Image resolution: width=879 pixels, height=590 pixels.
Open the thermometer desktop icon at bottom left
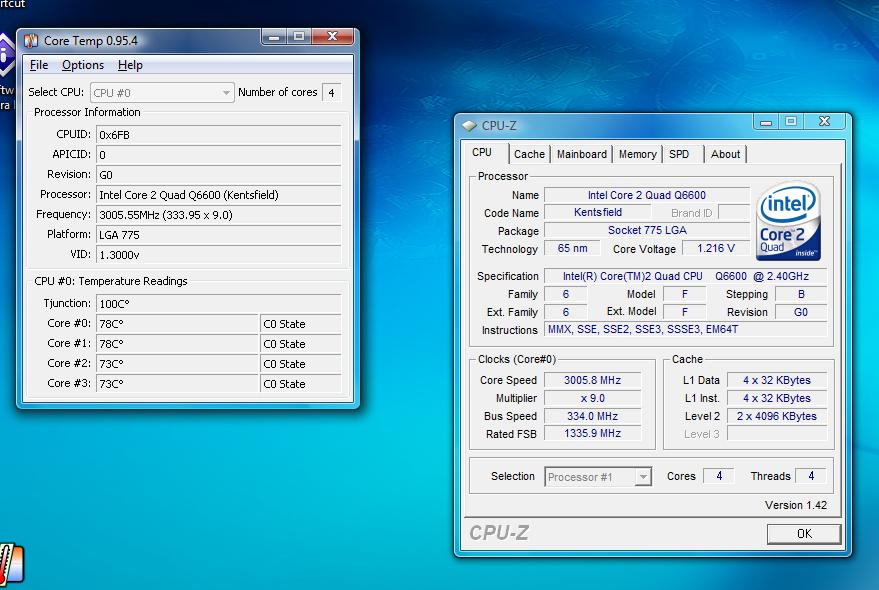(x=11, y=563)
